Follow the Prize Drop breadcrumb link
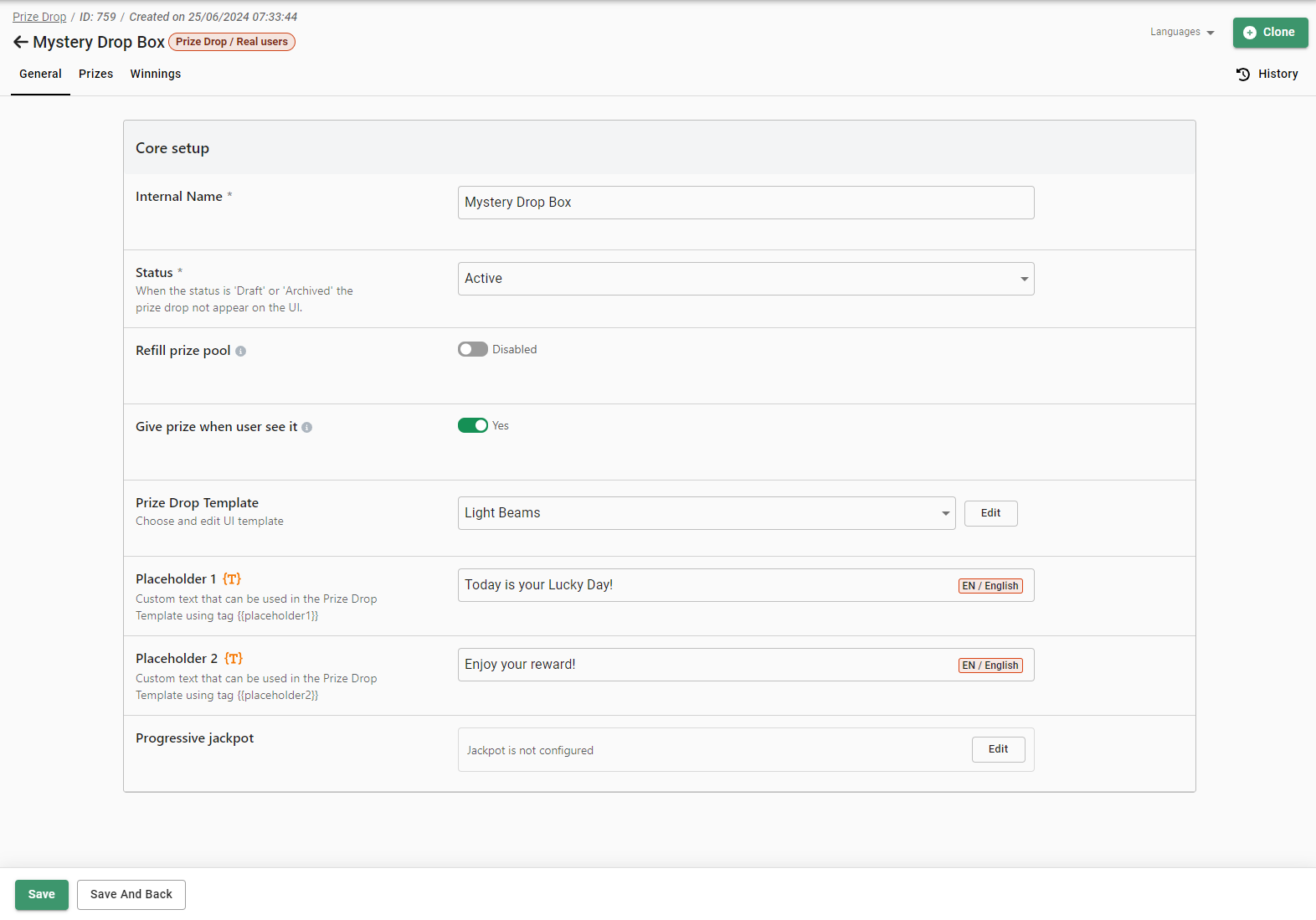This screenshot has width=1316, height=920. pos(39,17)
